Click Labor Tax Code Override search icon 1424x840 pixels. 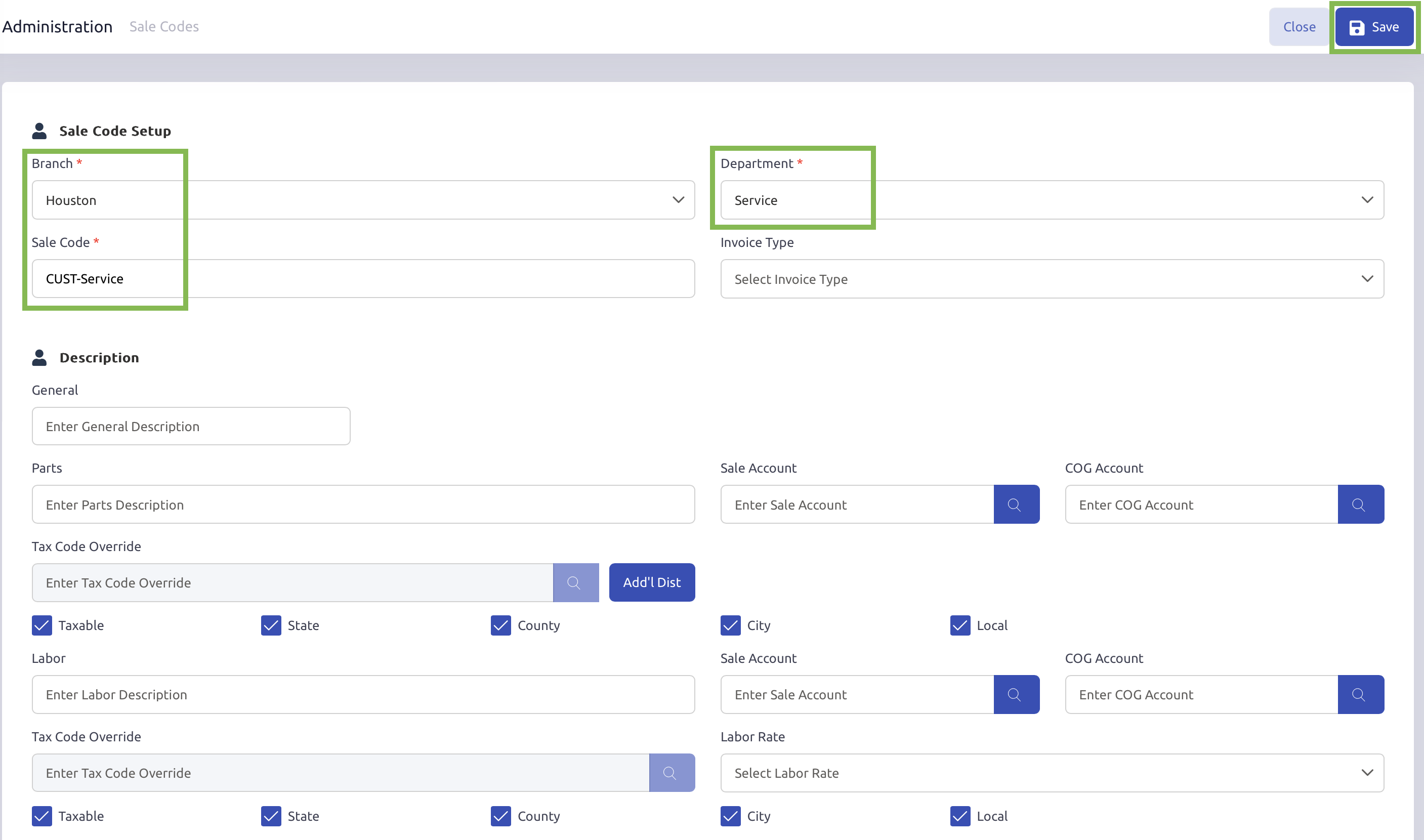pos(671,773)
